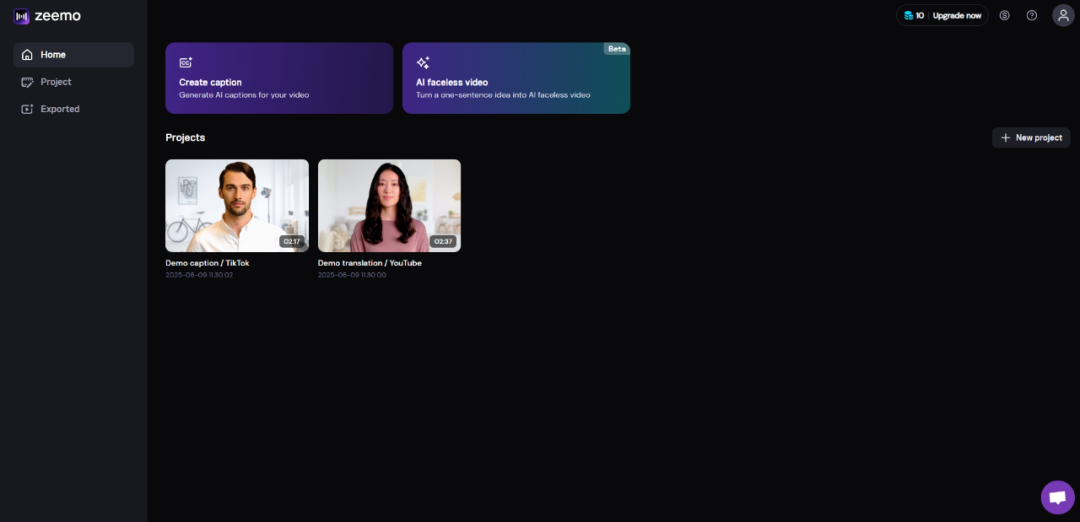The image size is (1080, 522).
Task: Open the AI faceless video card title
Action: pyautogui.click(x=452, y=82)
